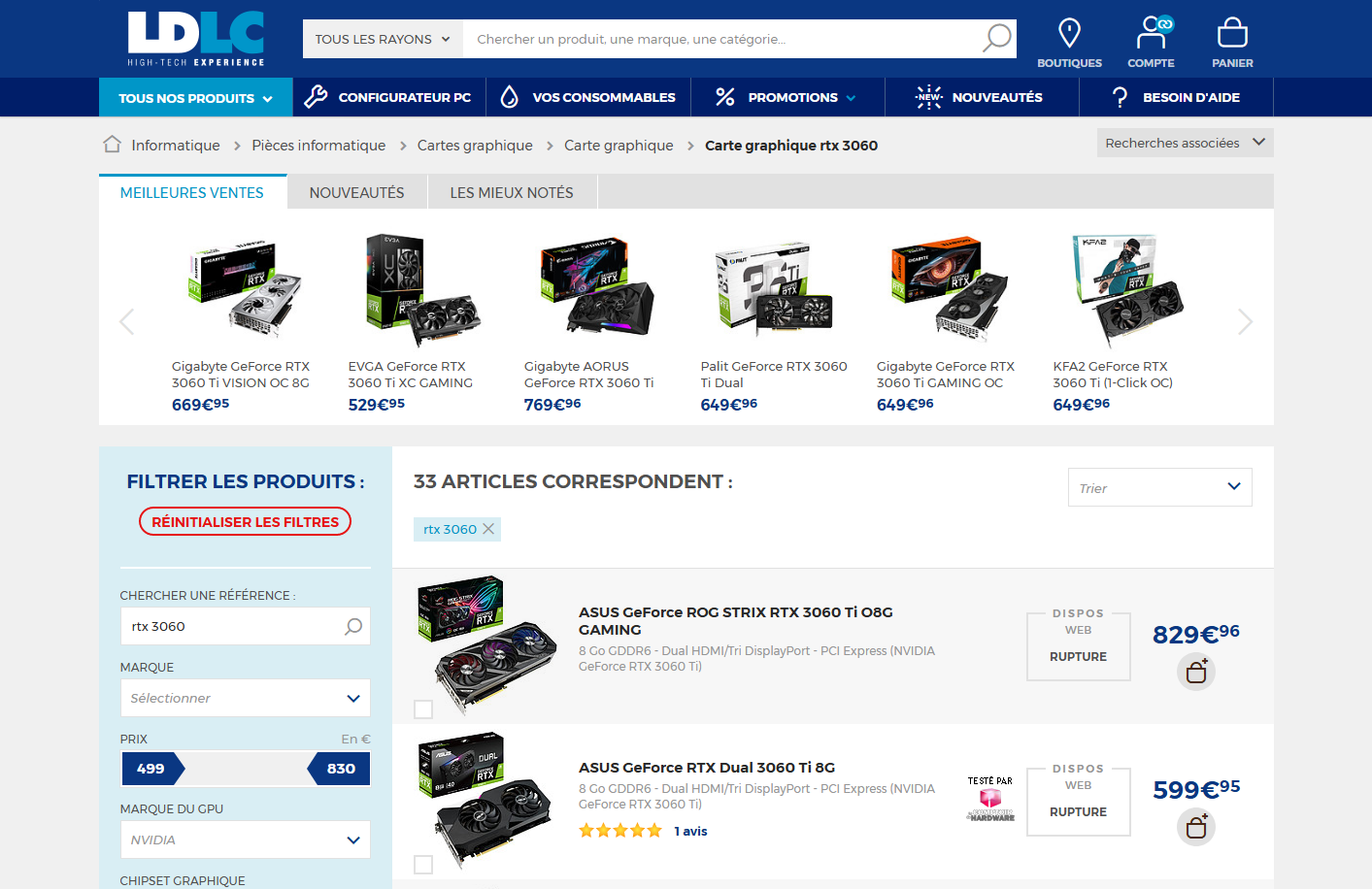1372x889 pixels.
Task: Go to Carte graphique breadcrumb link
Action: click(x=619, y=146)
